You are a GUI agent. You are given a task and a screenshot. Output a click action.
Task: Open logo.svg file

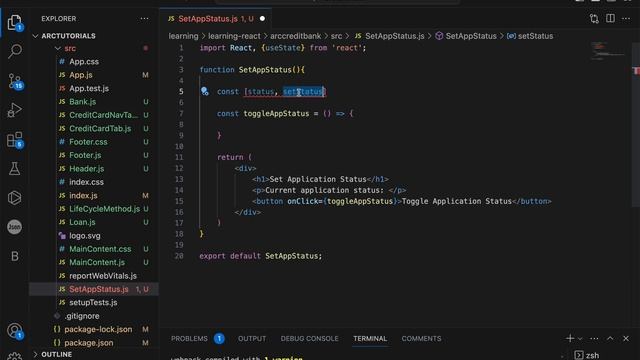pos(84,236)
